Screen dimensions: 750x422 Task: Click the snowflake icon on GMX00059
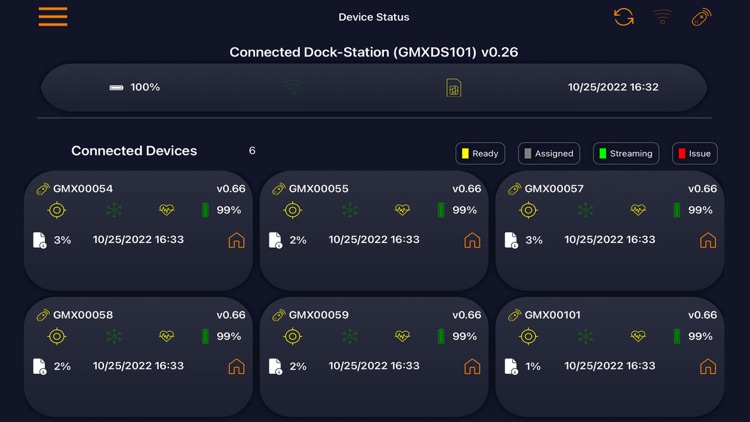point(350,336)
